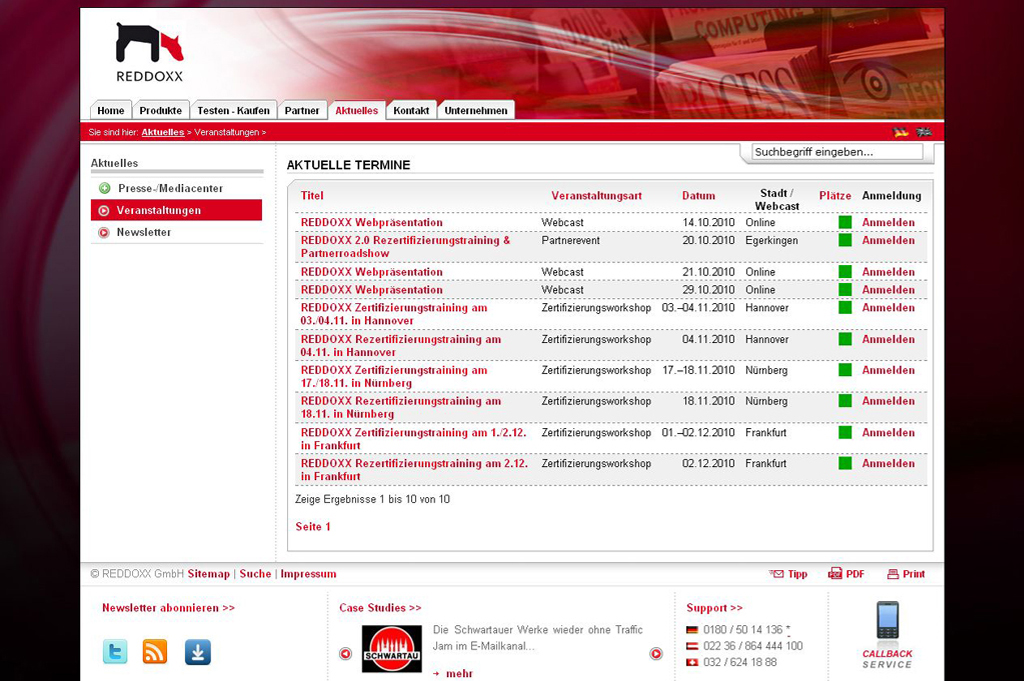Viewport: 1024px width, 681px height.
Task: Click green square for 01.–02.12.2010 Frankfurt
Action: coord(845,432)
